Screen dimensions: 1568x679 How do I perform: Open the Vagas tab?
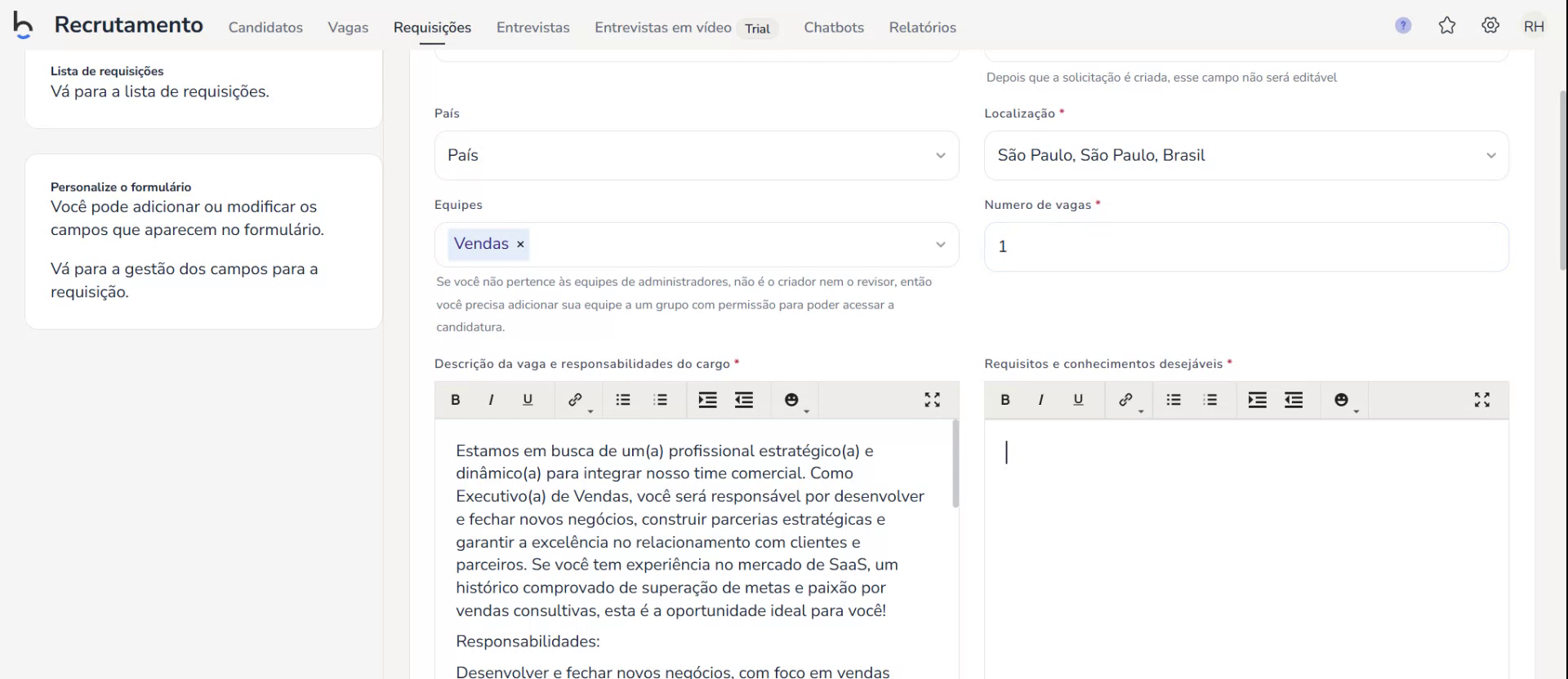(x=348, y=27)
